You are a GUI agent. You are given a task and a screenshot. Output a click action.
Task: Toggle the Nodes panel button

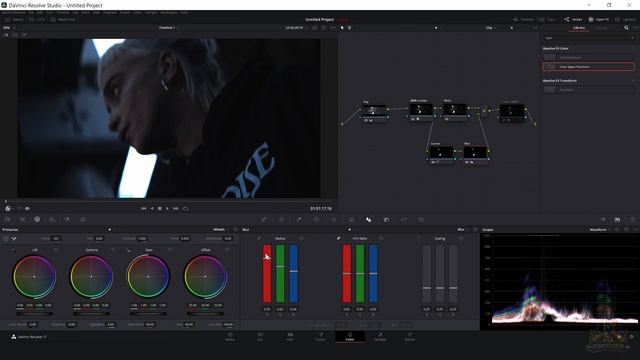tap(573, 20)
